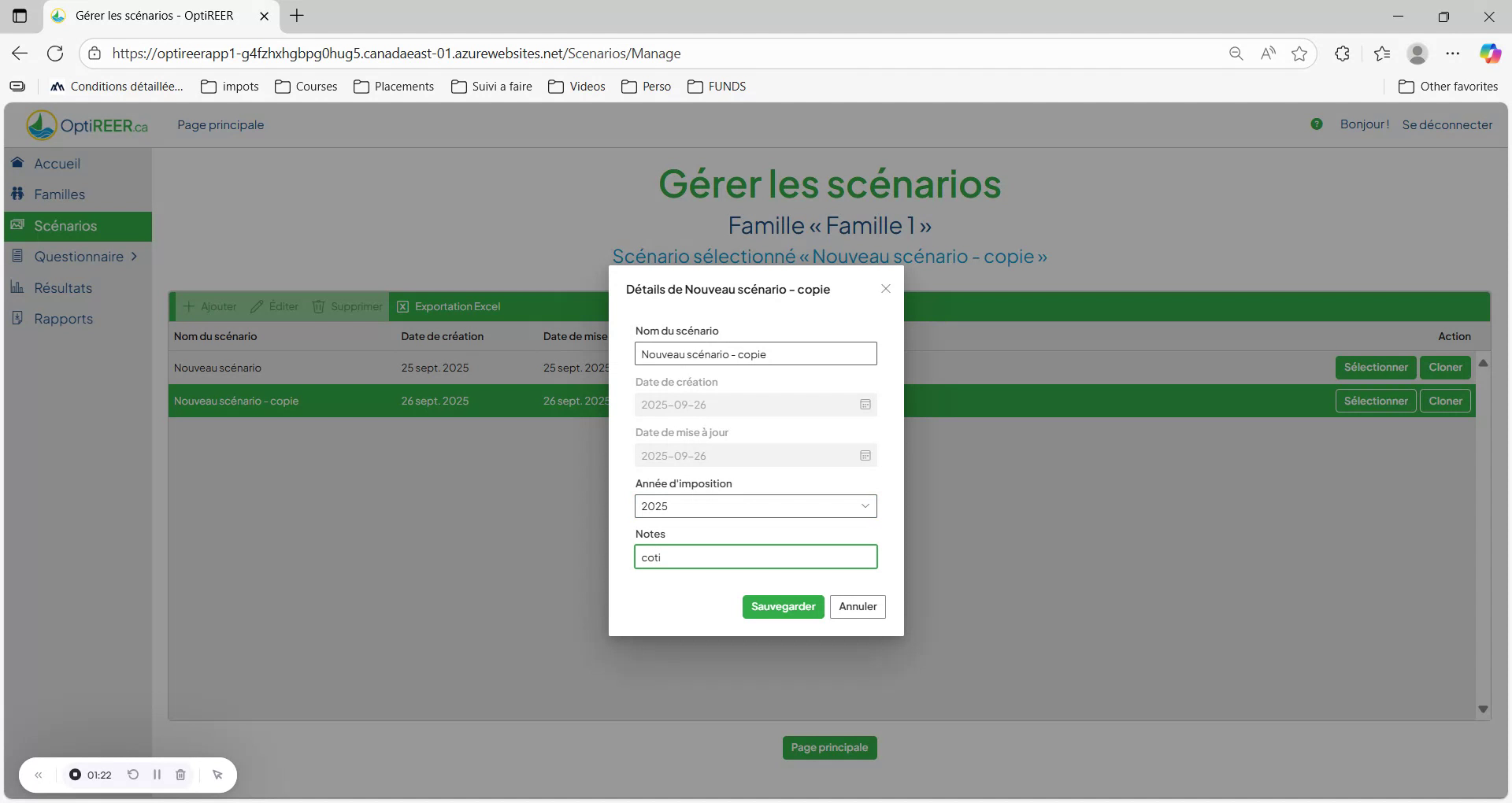The height and width of the screenshot is (803, 1512).
Task: Expand the Questionnaire section chevron
Action: pyautogui.click(x=135, y=256)
